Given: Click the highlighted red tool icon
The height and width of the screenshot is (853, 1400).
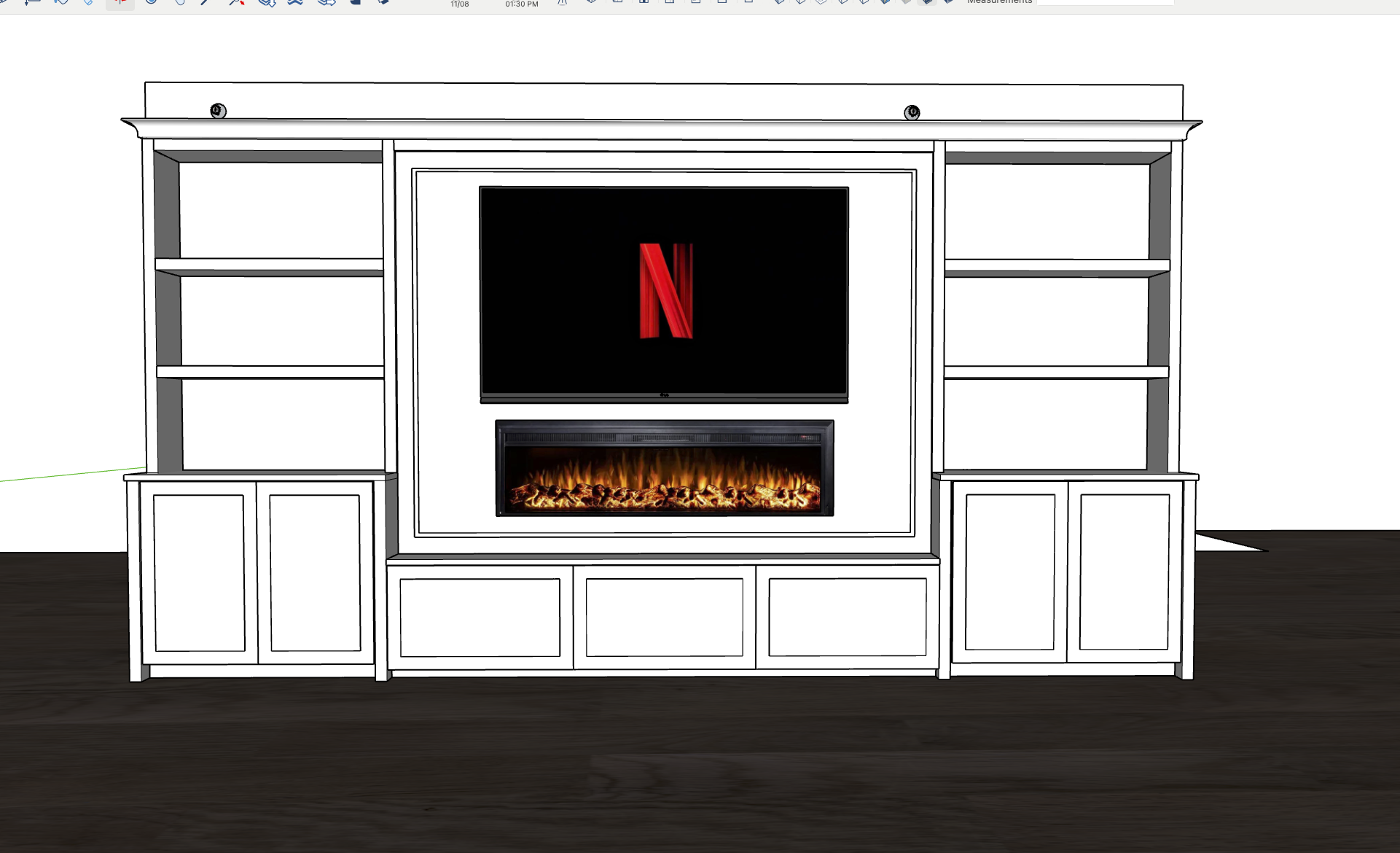Looking at the screenshot, I should 120,2.
